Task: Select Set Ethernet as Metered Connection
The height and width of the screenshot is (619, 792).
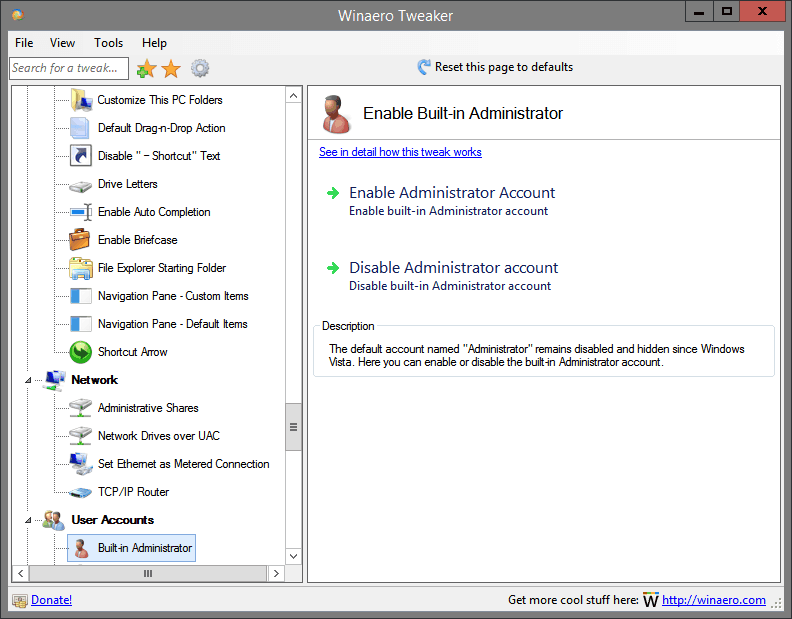Action: tap(183, 464)
